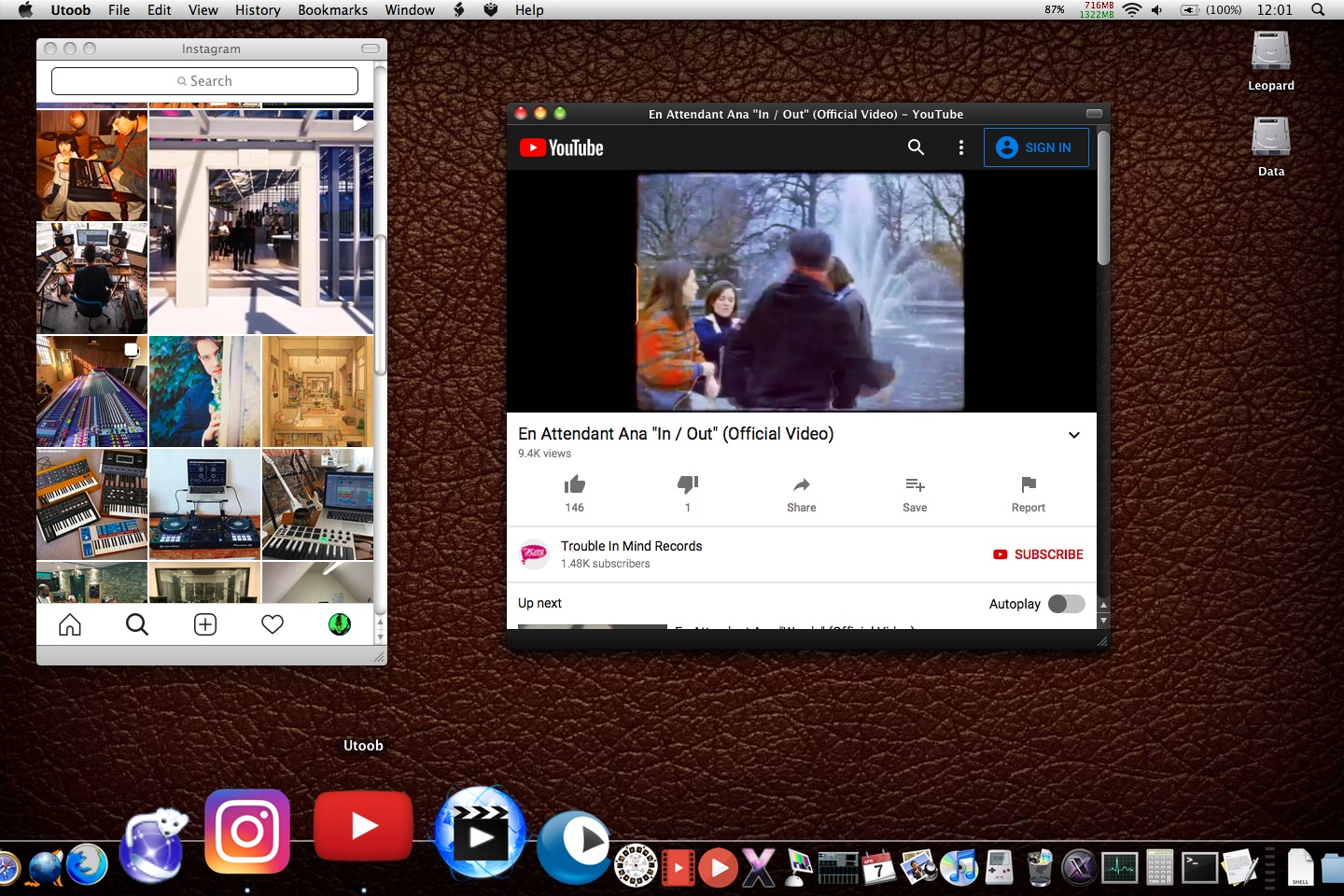Open the Trash in the Dock

[x=1039, y=867]
